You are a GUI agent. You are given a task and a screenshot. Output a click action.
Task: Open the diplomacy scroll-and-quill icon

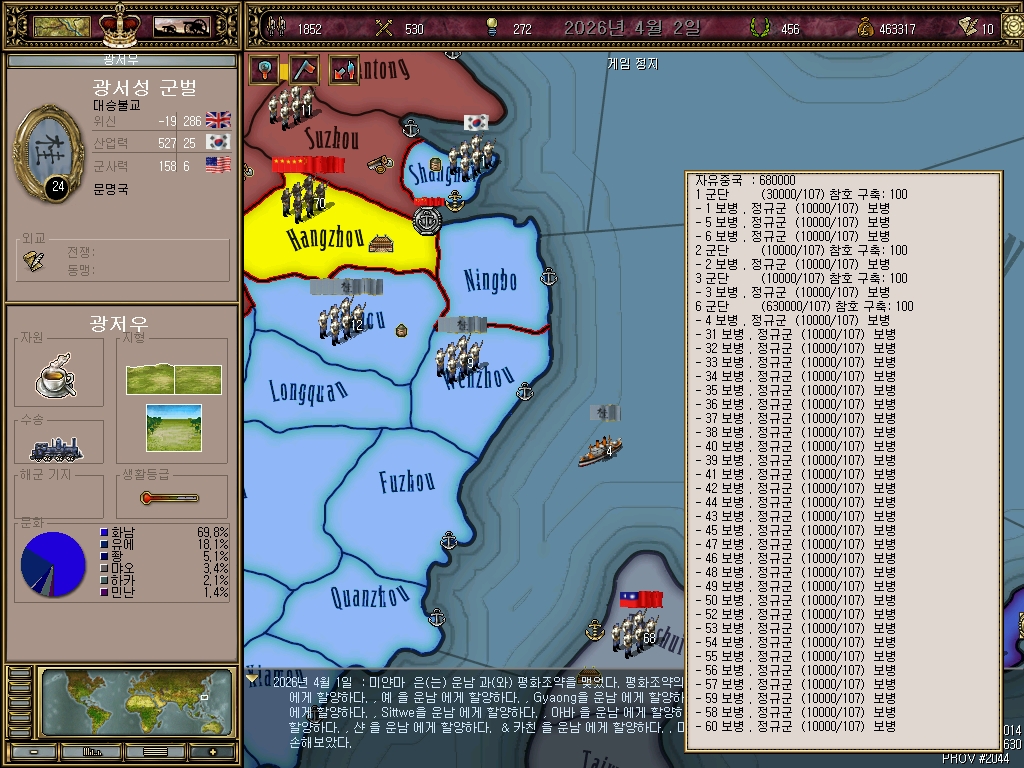34,261
